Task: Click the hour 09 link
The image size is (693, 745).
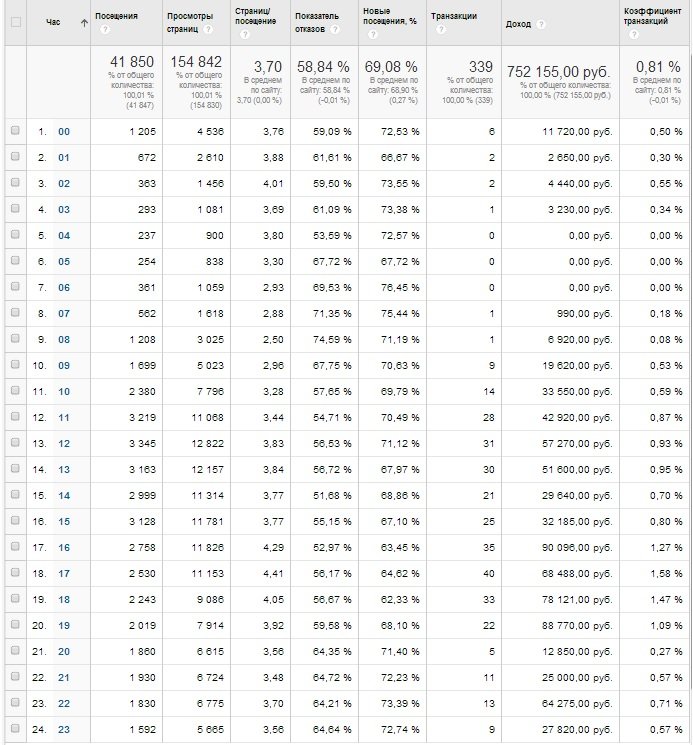Action: [64, 365]
